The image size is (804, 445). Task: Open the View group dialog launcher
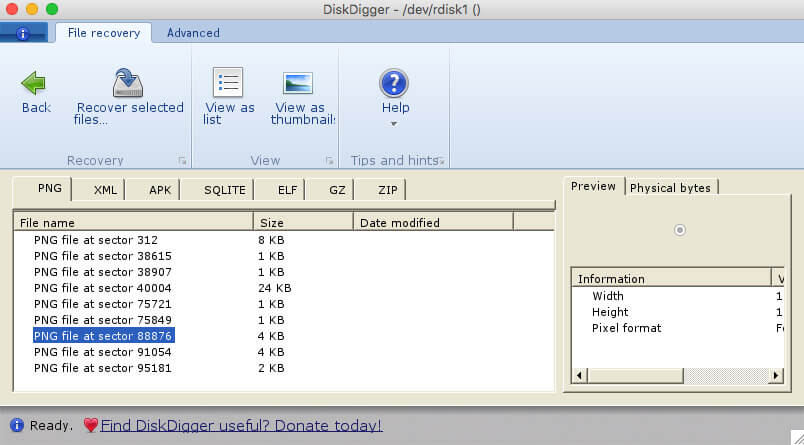click(x=329, y=161)
